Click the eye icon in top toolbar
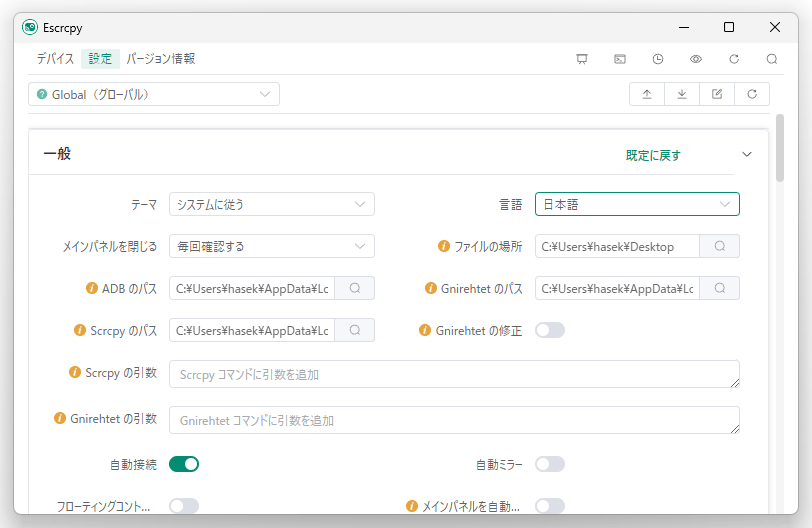Viewport: 812px width, 528px height. (x=696, y=59)
